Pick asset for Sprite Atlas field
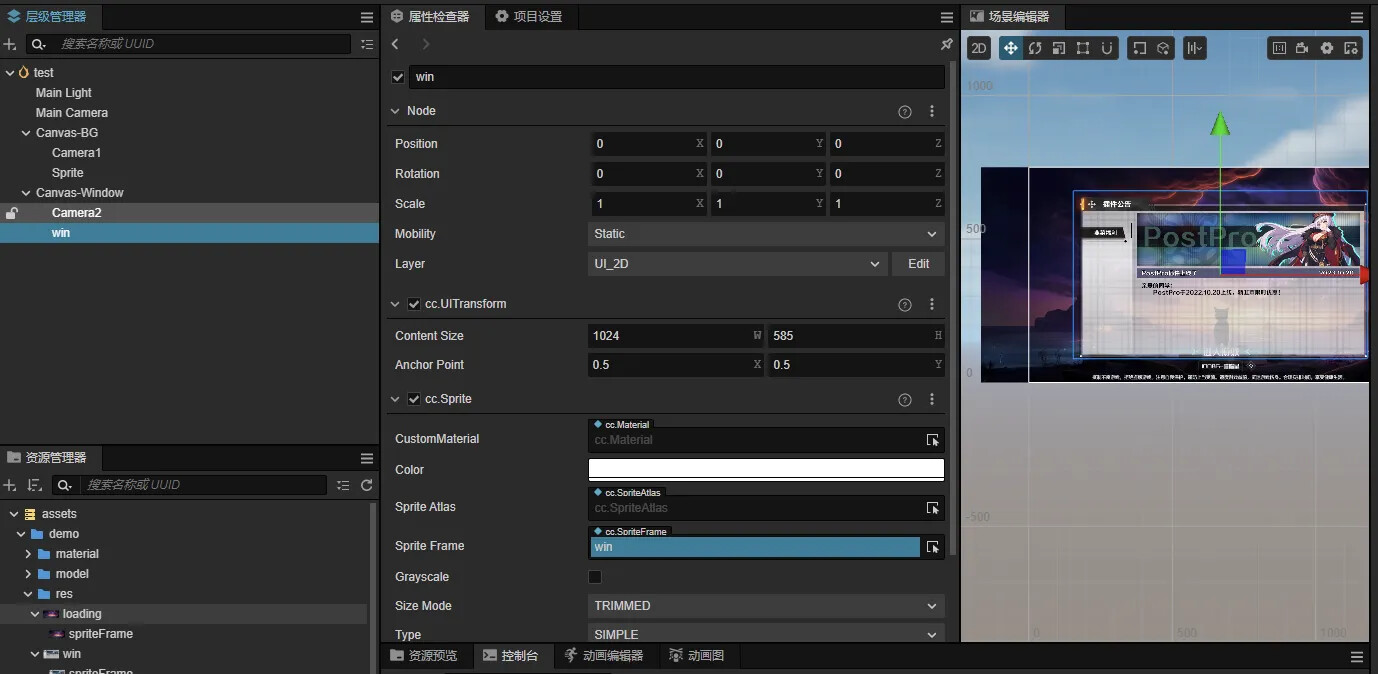 click(932, 508)
